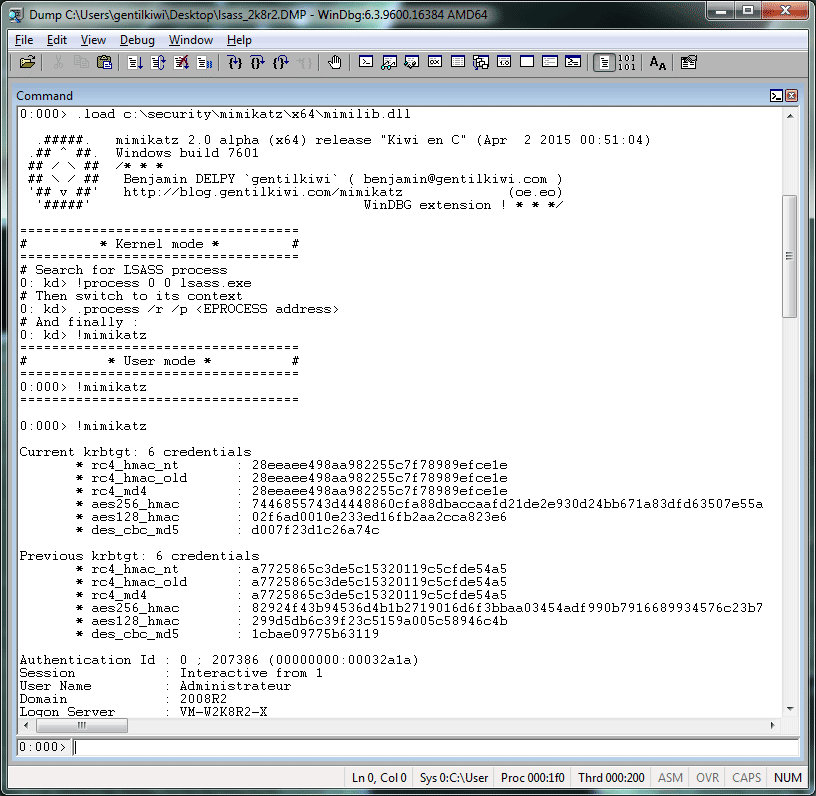This screenshot has height=796, width=816.
Task: Click the command input field at 0:000> prompt
Action: (x=436, y=747)
